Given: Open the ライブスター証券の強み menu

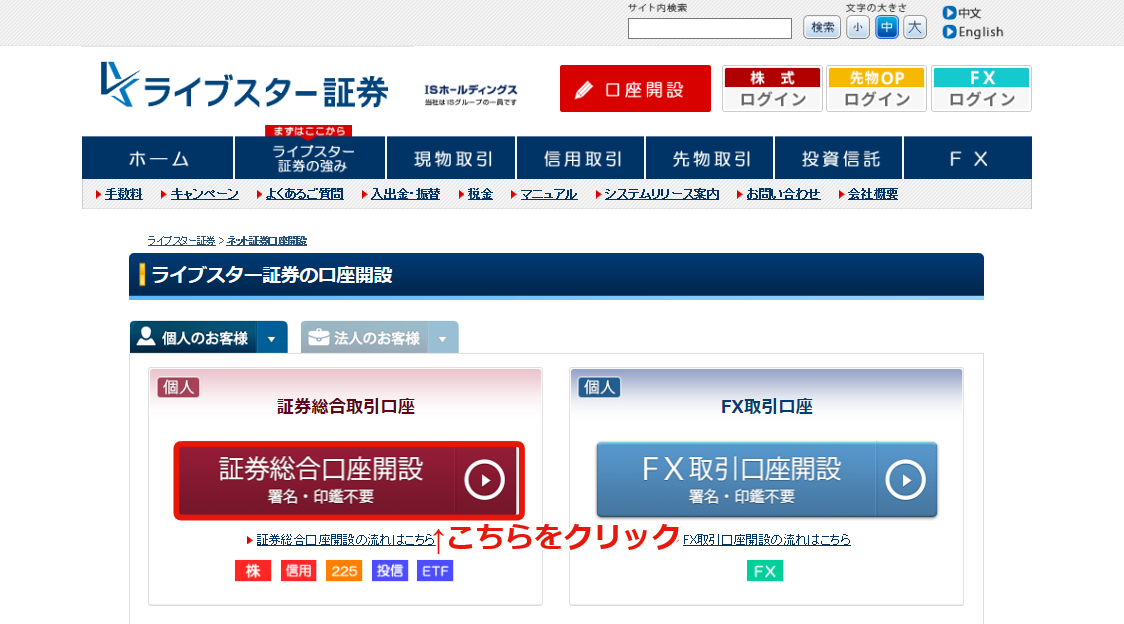Looking at the screenshot, I should click(310, 158).
